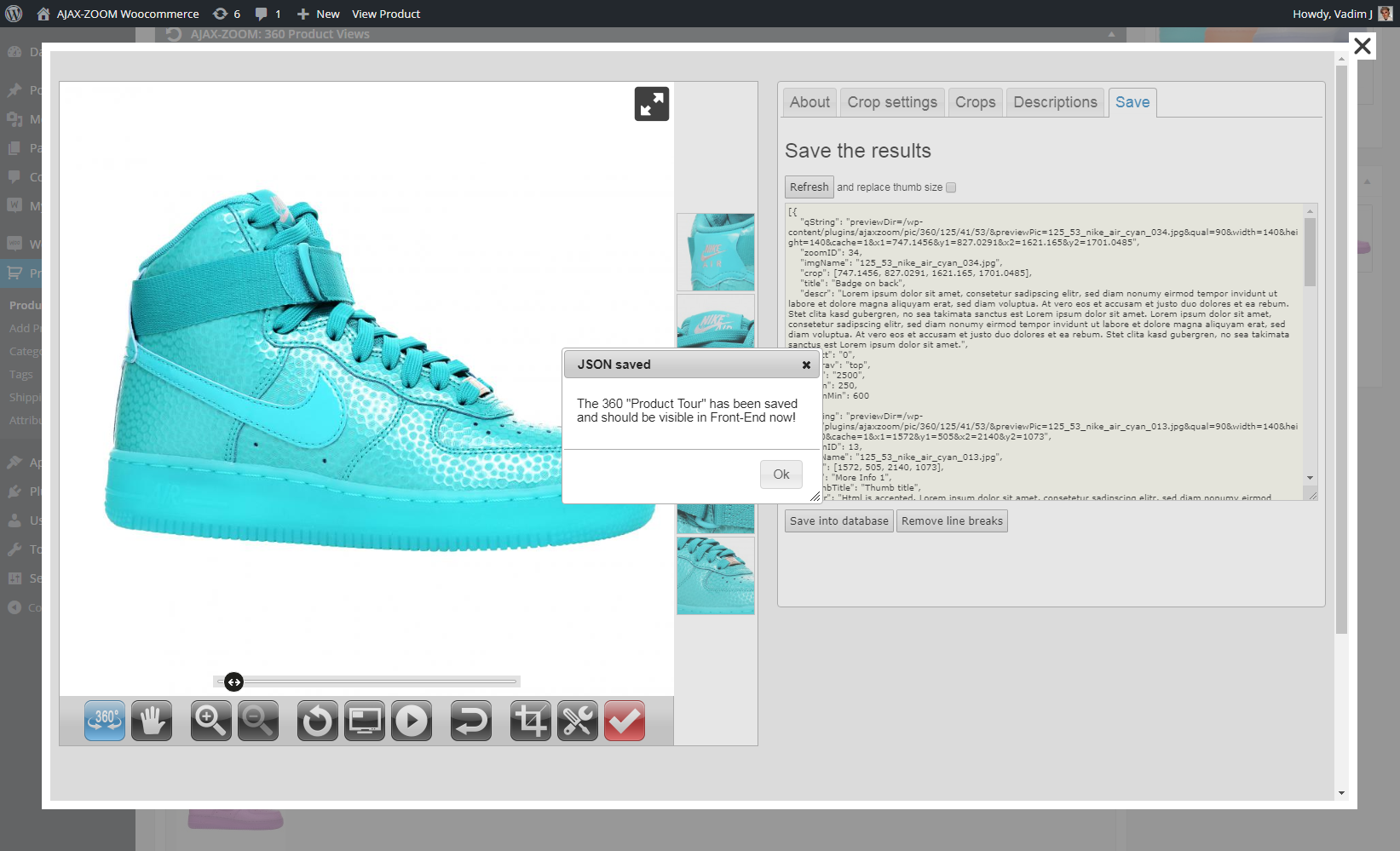Click the Refresh button
The width and height of the screenshot is (1400, 851).
(x=809, y=187)
